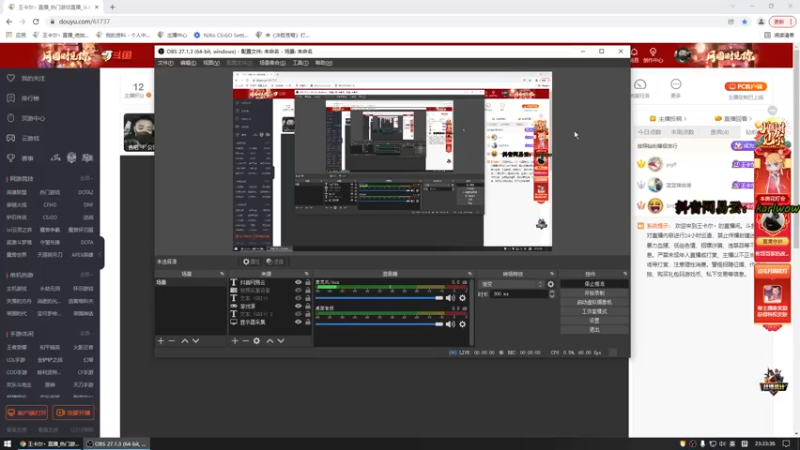The height and width of the screenshot is (450, 800).
Task: Open the Edit menu in OBS
Action: pos(188,63)
